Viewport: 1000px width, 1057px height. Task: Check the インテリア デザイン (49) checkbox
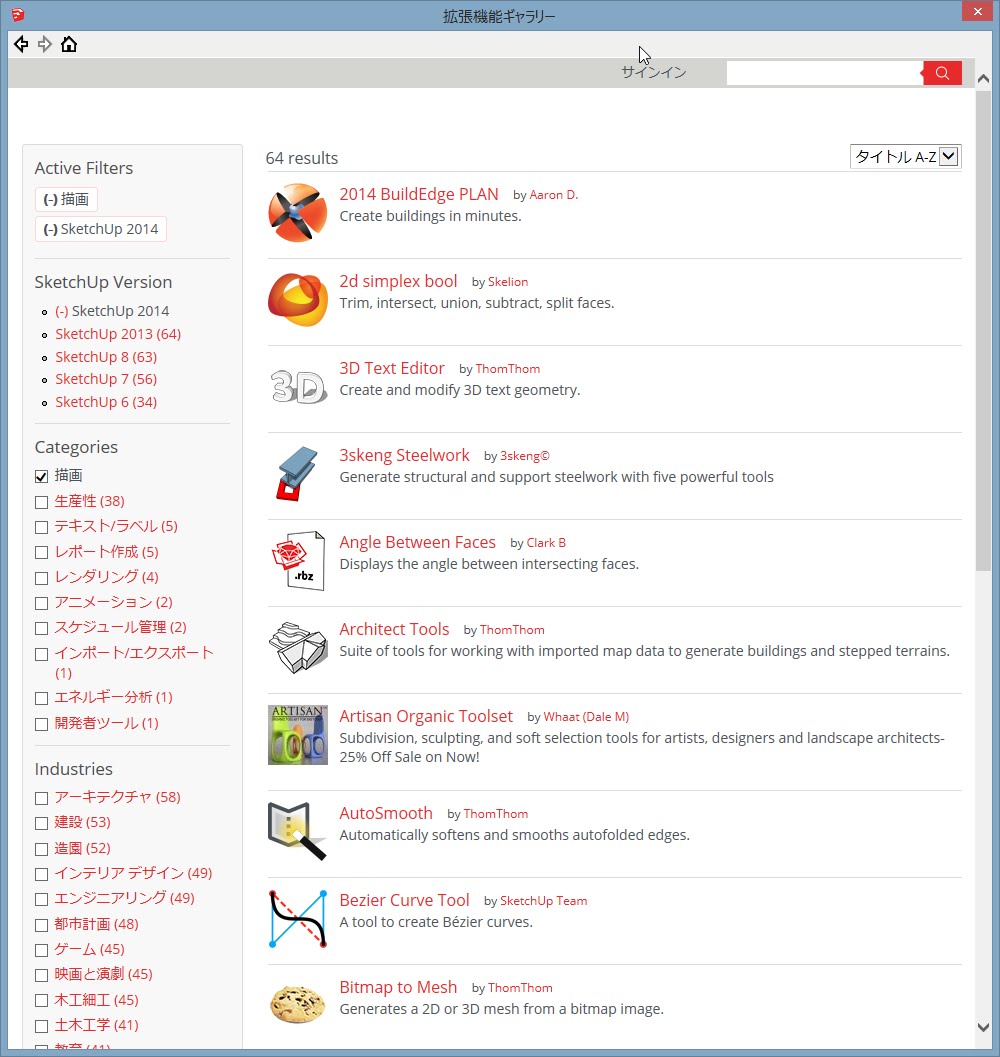click(x=42, y=874)
